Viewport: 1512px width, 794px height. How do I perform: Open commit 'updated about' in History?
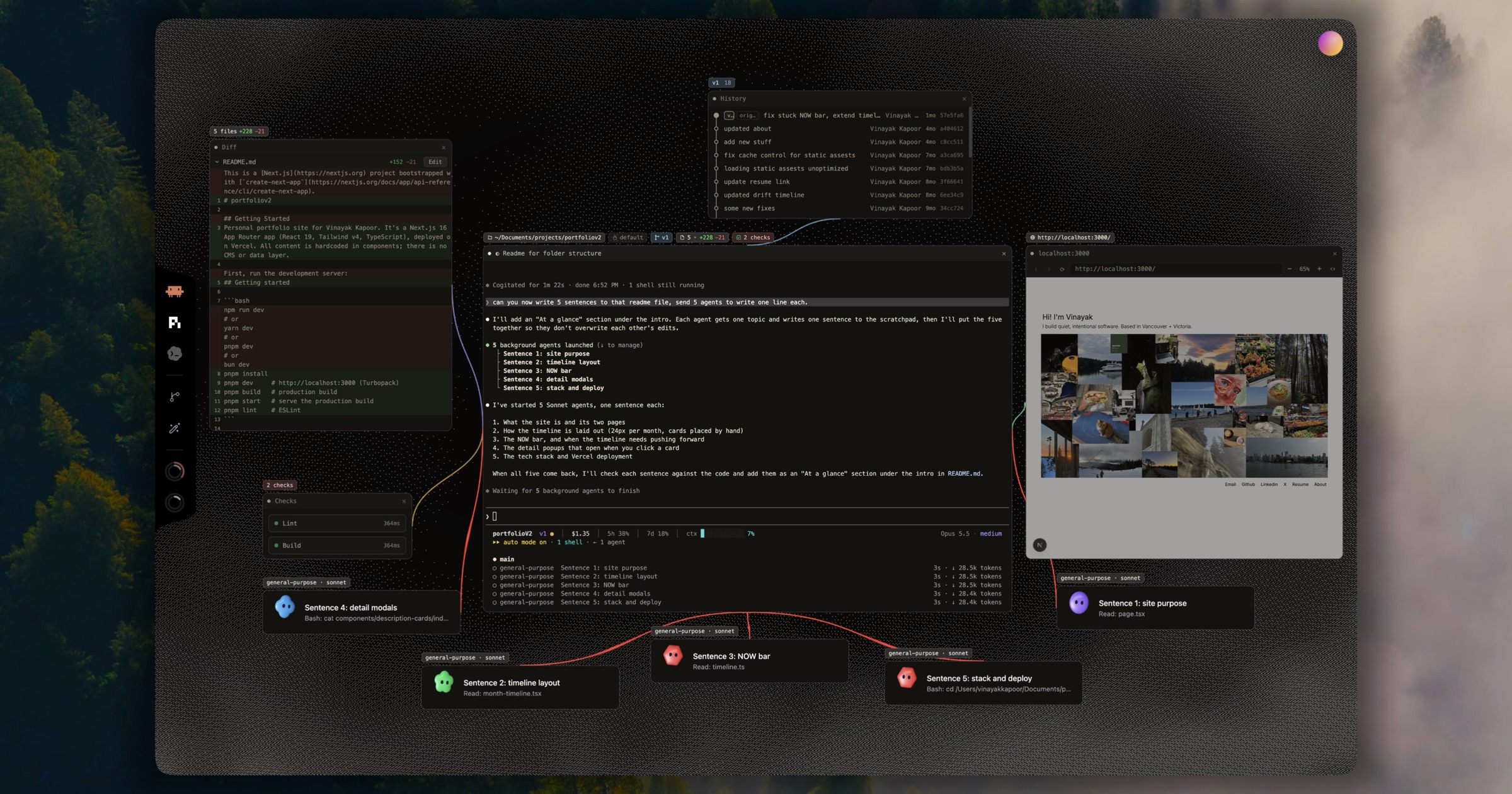(839, 129)
